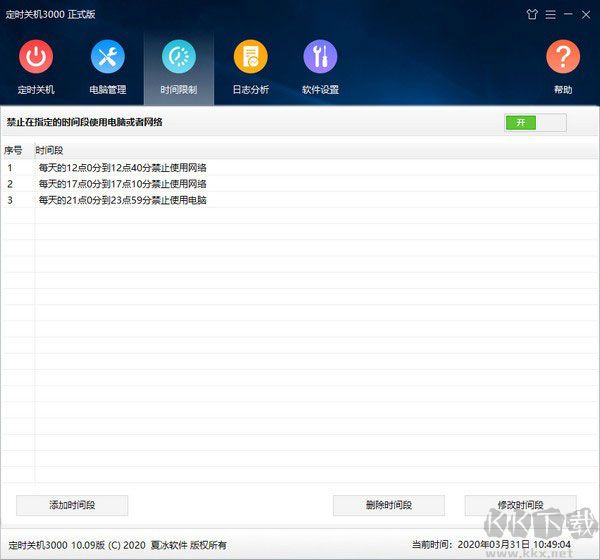
Task: Click the 序号 column header
Action: (x=13, y=150)
